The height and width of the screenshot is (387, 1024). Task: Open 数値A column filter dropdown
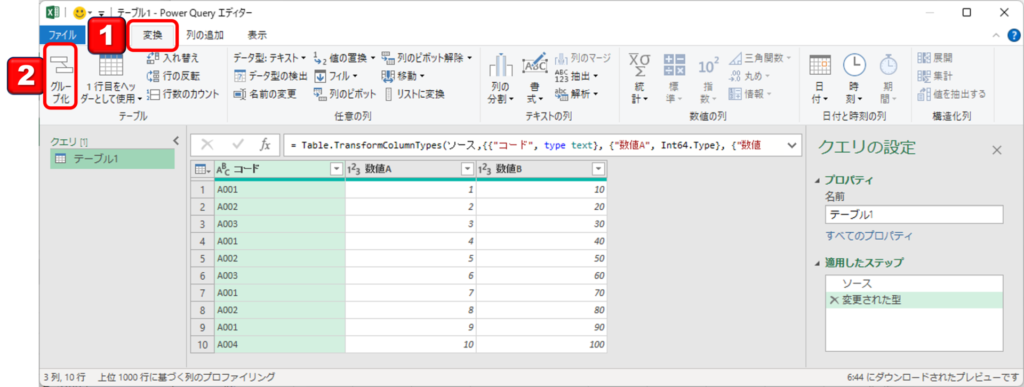tap(467, 169)
